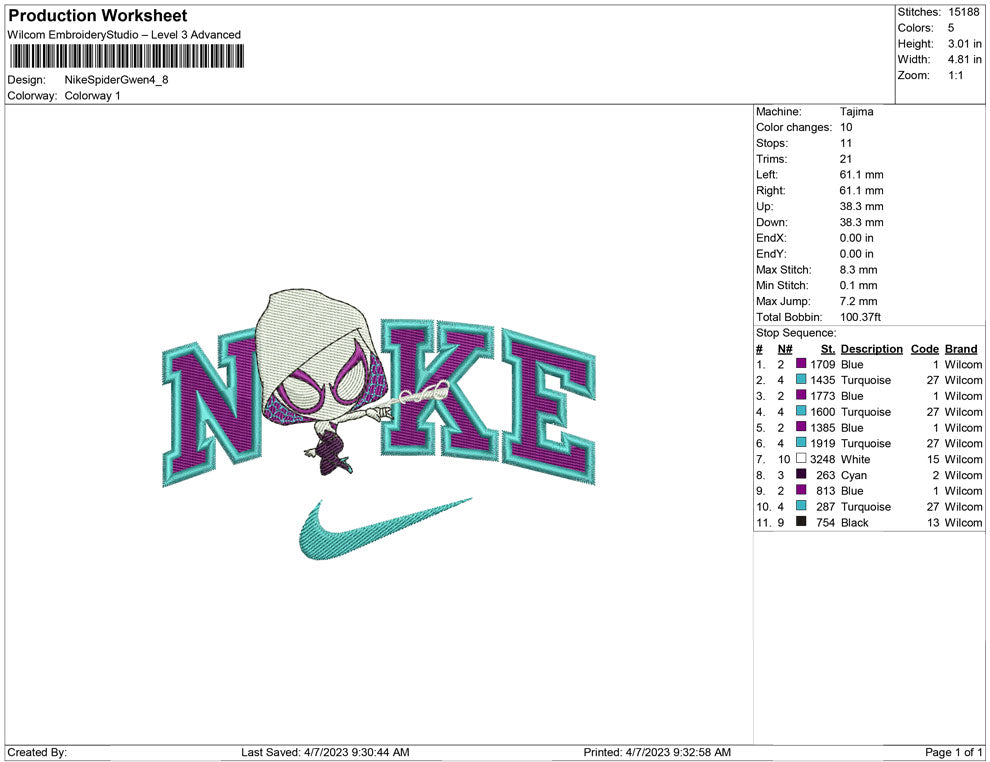Click the purple swatch in stop row 1

coord(801,364)
